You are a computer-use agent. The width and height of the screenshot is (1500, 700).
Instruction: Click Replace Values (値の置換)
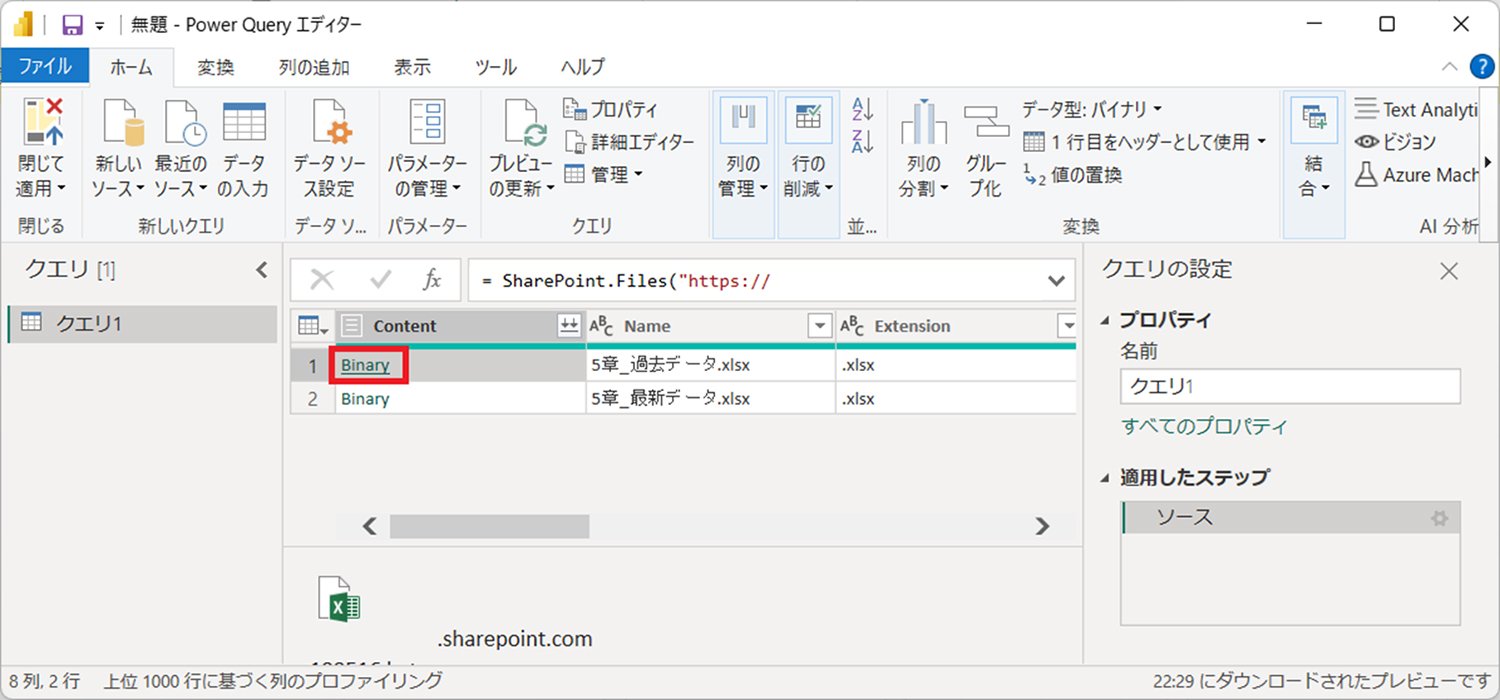1073,175
